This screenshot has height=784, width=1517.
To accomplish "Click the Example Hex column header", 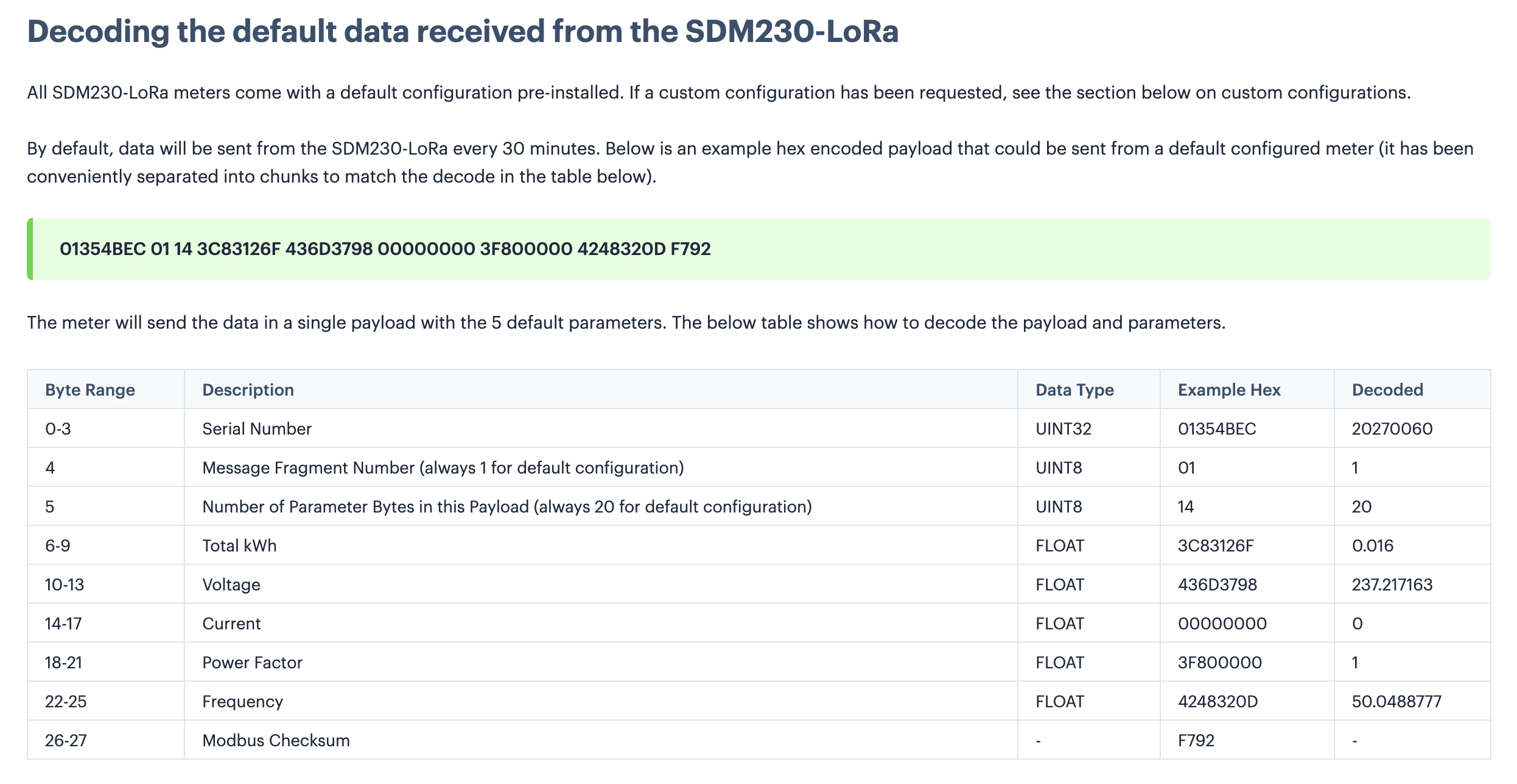I will [1229, 390].
